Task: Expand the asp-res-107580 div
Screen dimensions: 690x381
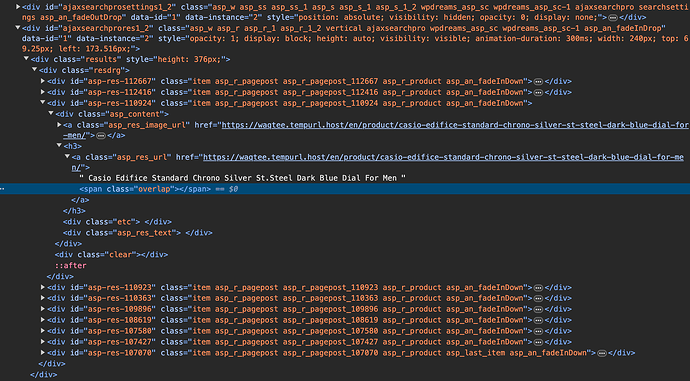Action: click(43, 331)
